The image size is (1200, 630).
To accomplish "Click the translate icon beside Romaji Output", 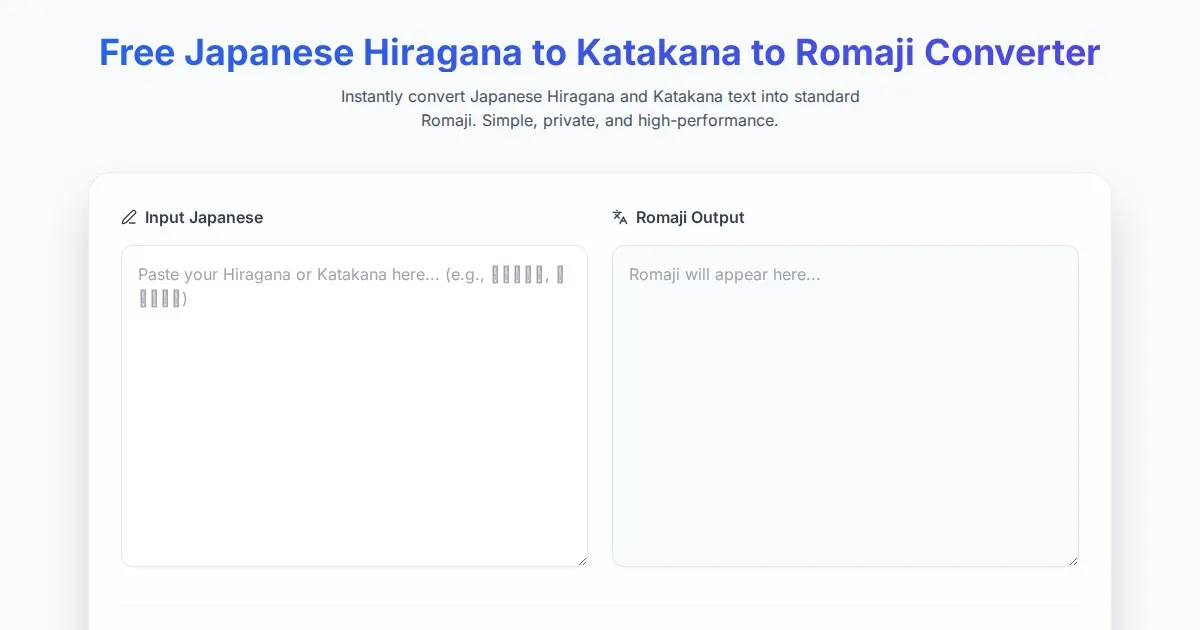I will point(620,217).
